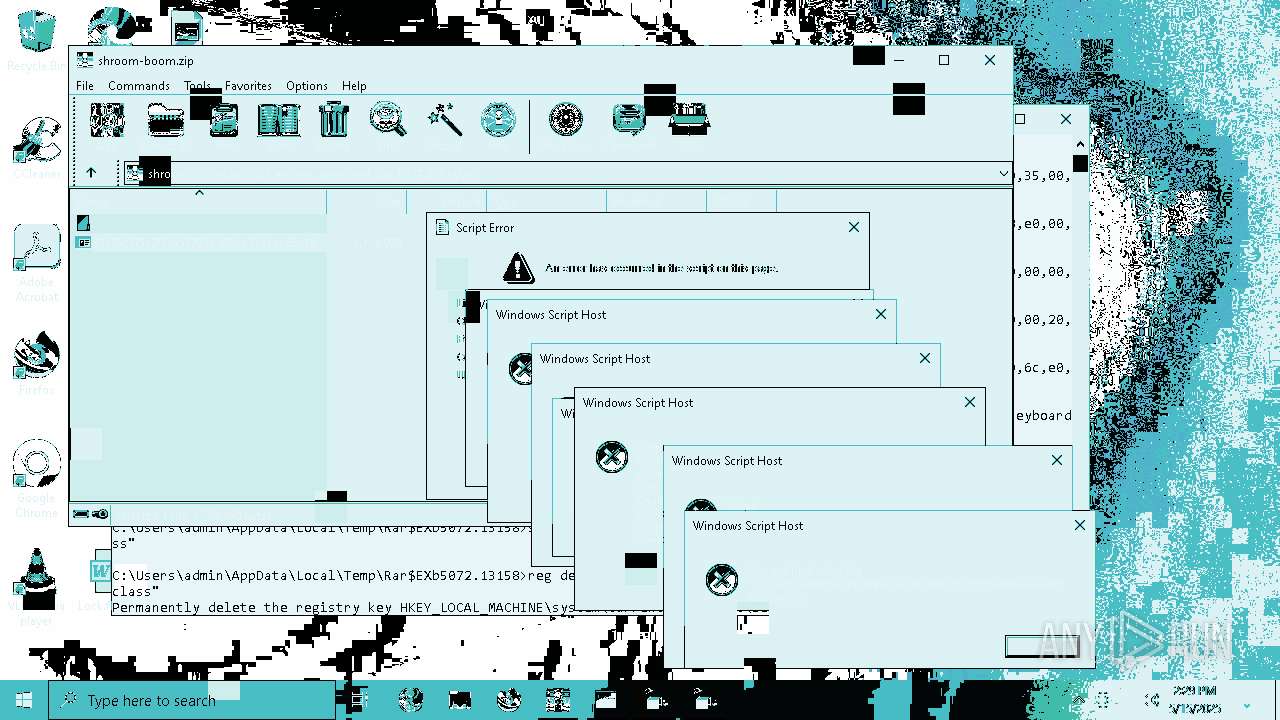
Task: Go up one level in WinRAR
Action: 91,173
